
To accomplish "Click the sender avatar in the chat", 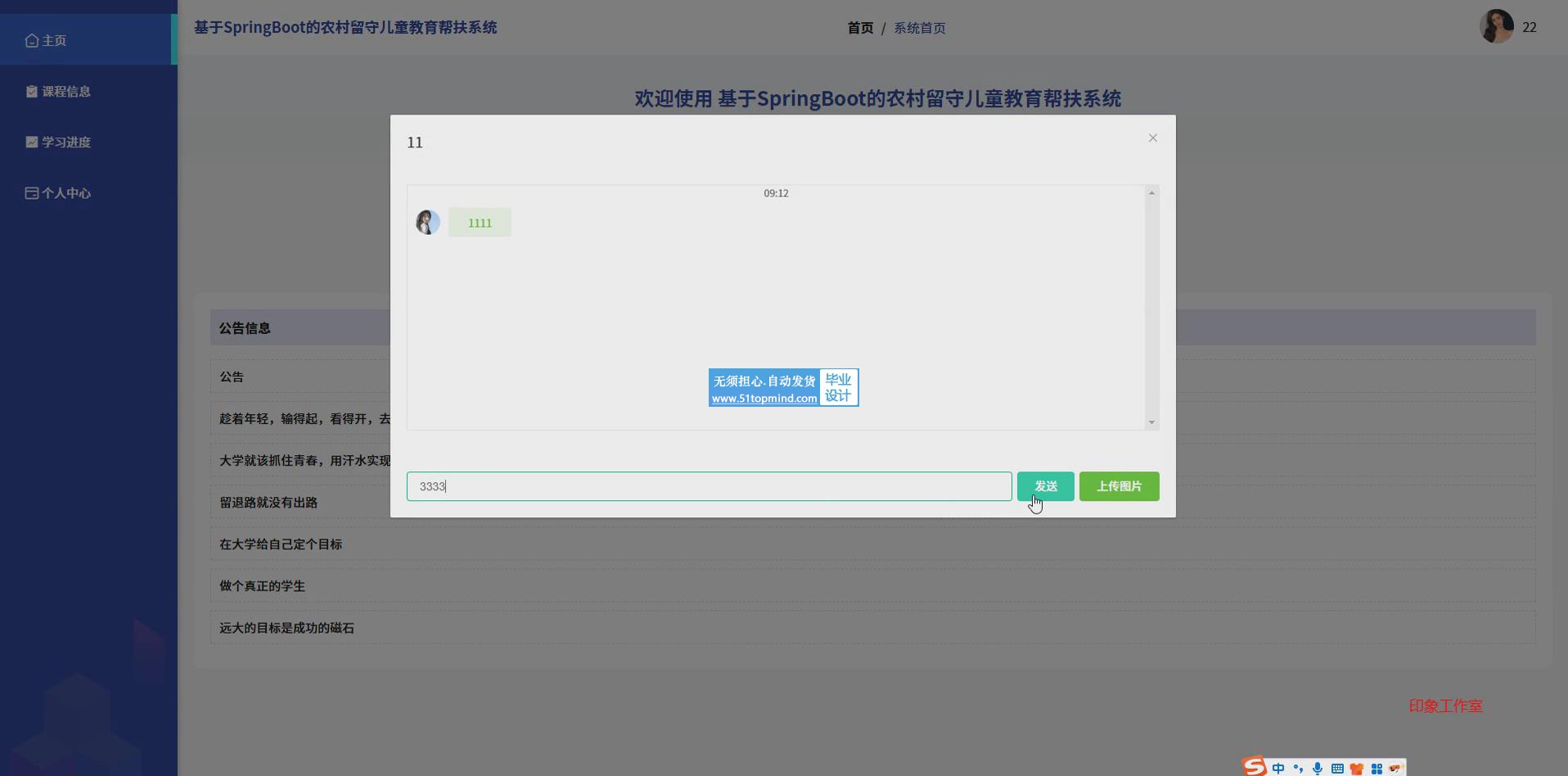I will click(428, 222).
